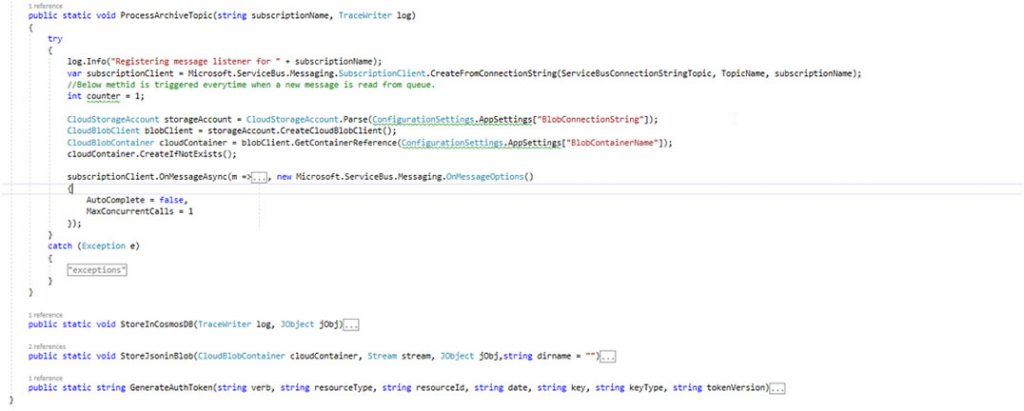1024x411 pixels.
Task: Expand the collapsed StoreJsoninBlob method body
Action: tap(609, 356)
